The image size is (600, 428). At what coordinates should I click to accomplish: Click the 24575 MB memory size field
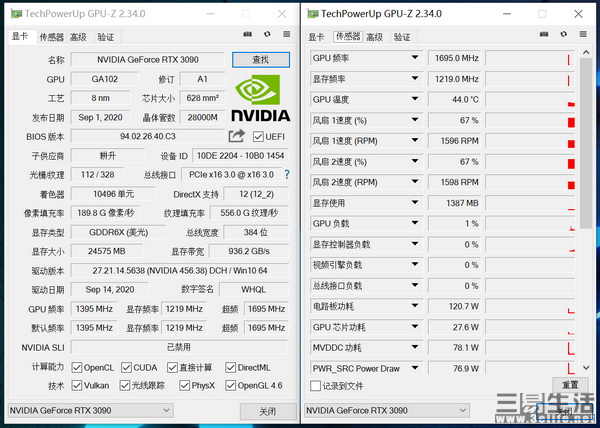[x=107, y=251]
